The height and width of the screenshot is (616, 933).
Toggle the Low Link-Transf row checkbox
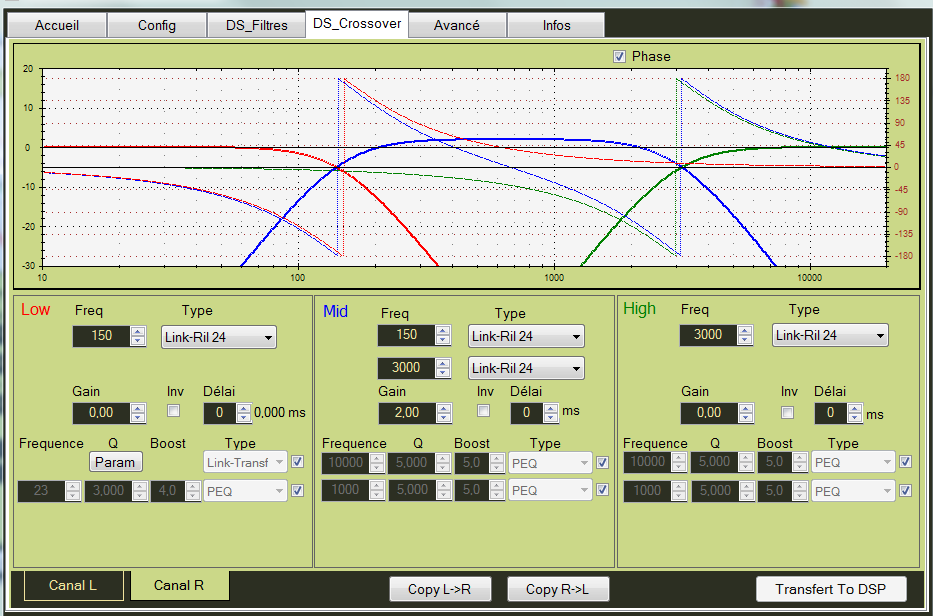click(x=298, y=461)
